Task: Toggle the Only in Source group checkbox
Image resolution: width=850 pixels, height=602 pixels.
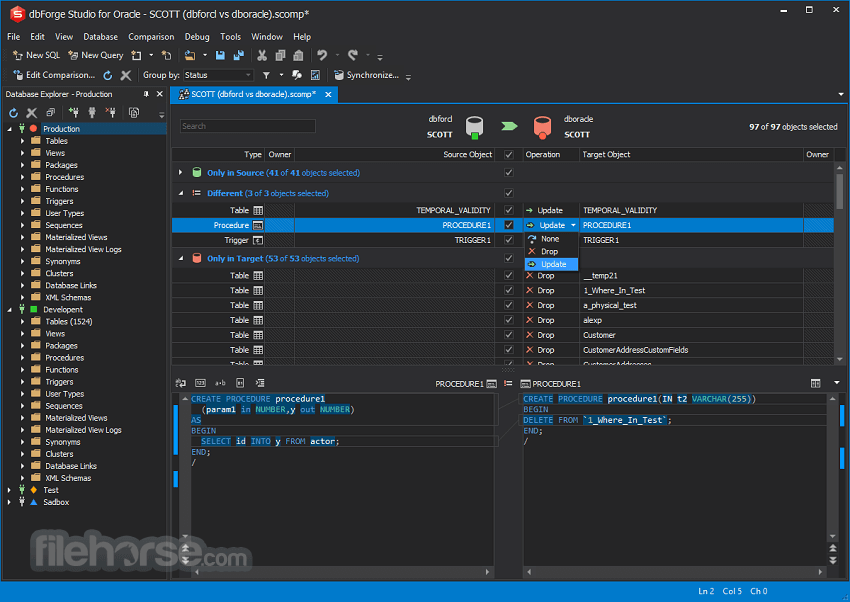Action: 508,172
